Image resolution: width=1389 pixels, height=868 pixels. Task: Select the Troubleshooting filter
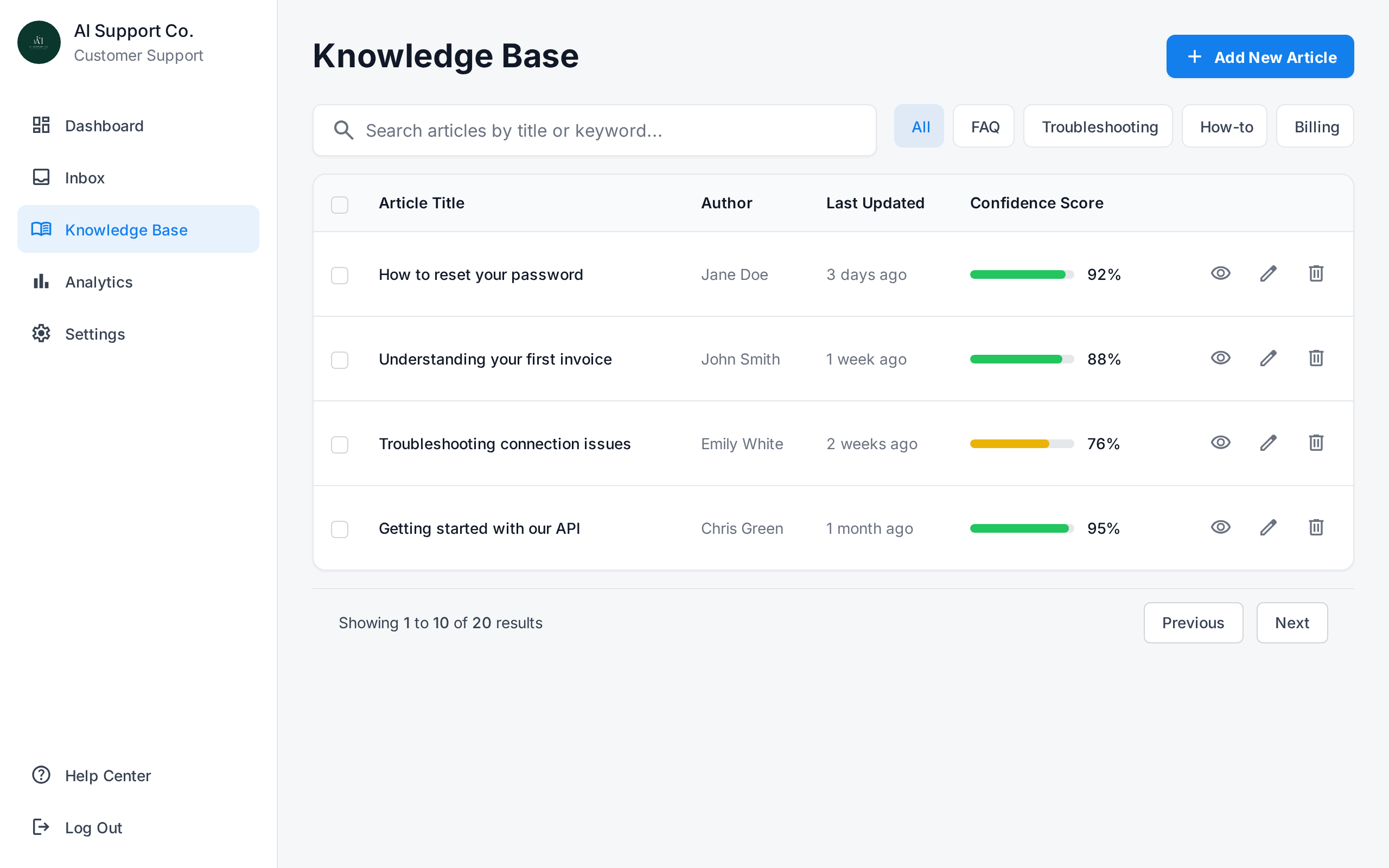(1098, 126)
